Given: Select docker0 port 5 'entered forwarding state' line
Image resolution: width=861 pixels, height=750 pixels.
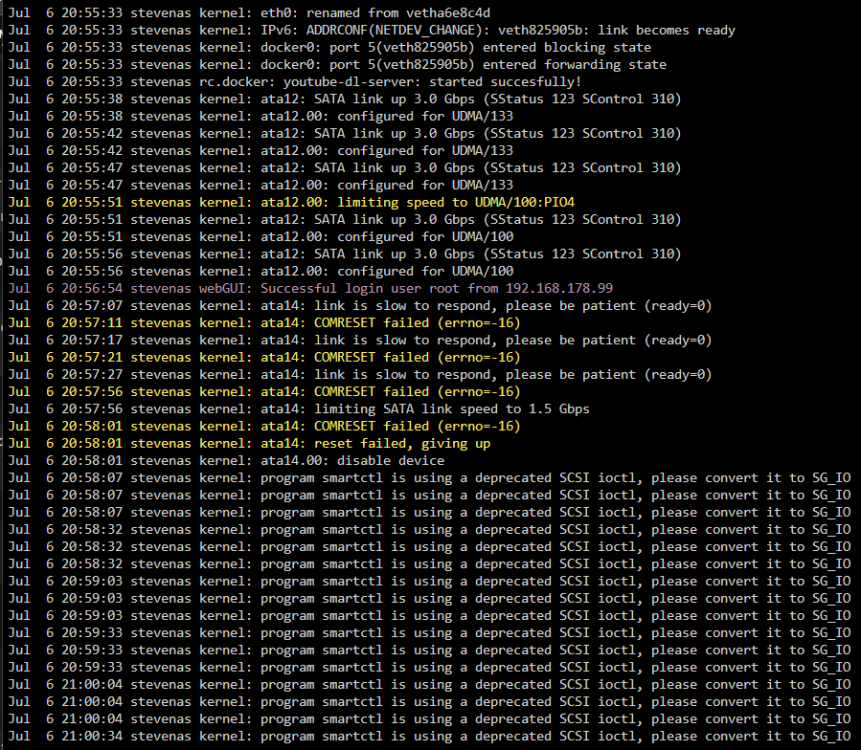Looking at the screenshot, I should pos(337,65).
